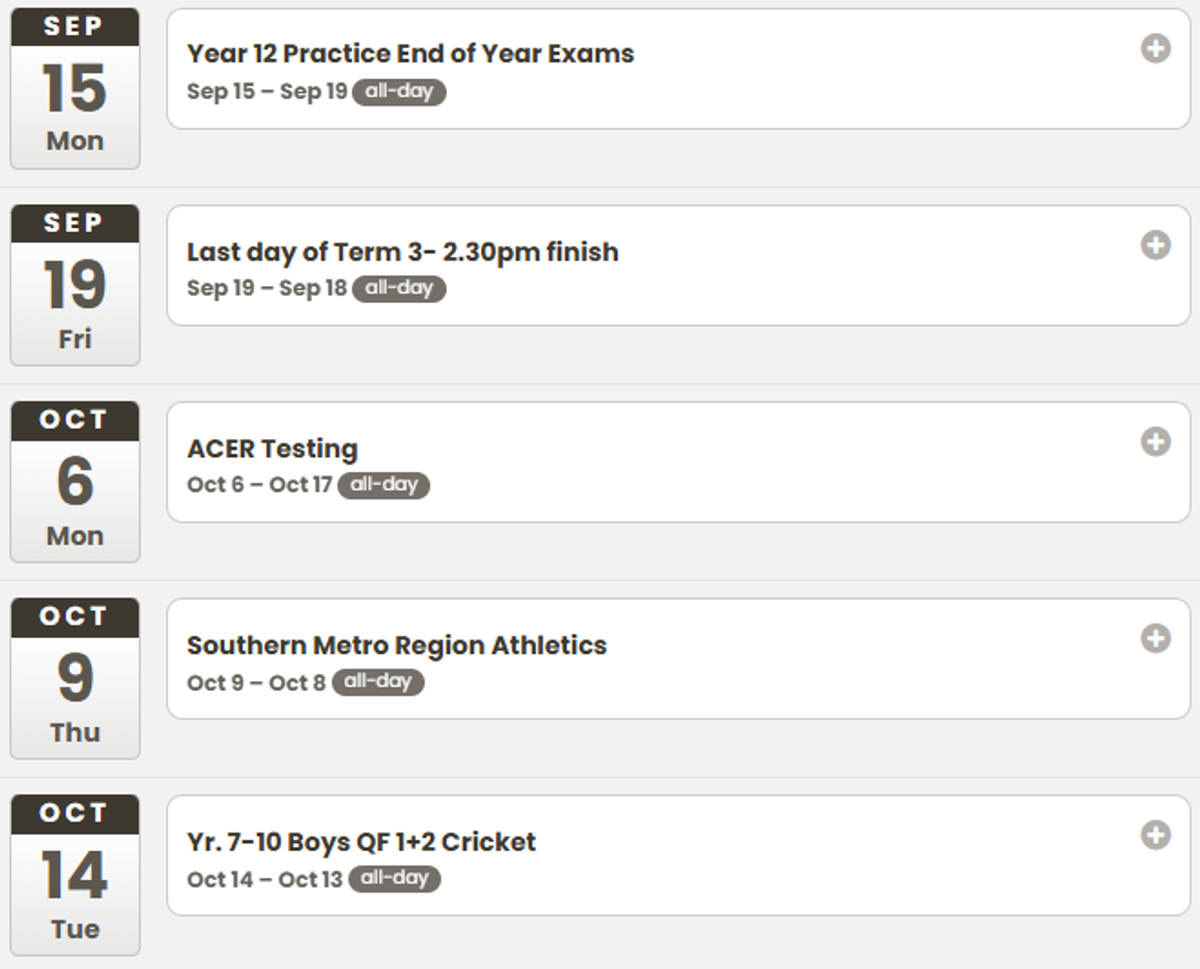Click plus icon on Boys QF Cricket event
Screen dimensions: 1200x969
click(1155, 835)
